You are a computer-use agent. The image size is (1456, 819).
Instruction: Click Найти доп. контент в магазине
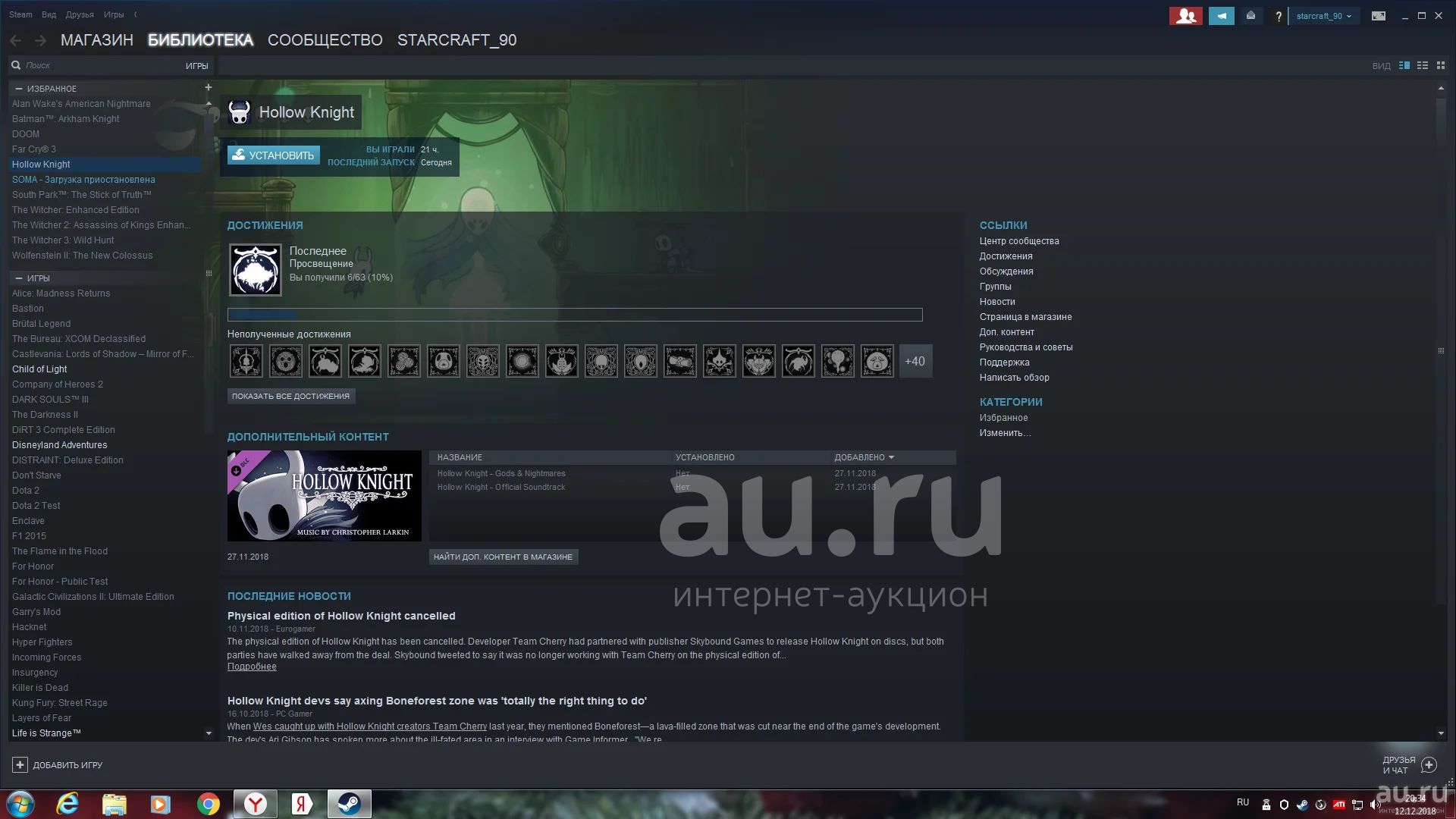point(503,557)
